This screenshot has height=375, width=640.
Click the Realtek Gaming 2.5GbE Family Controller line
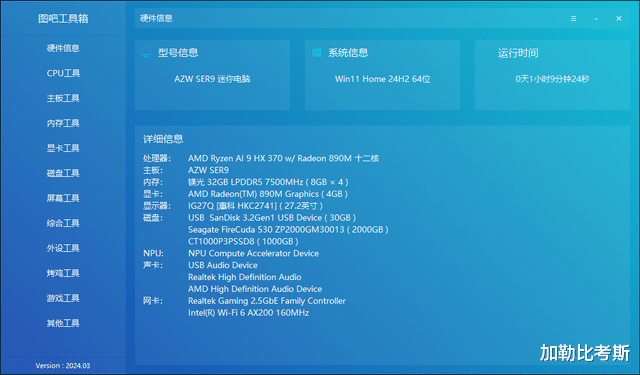(x=267, y=301)
